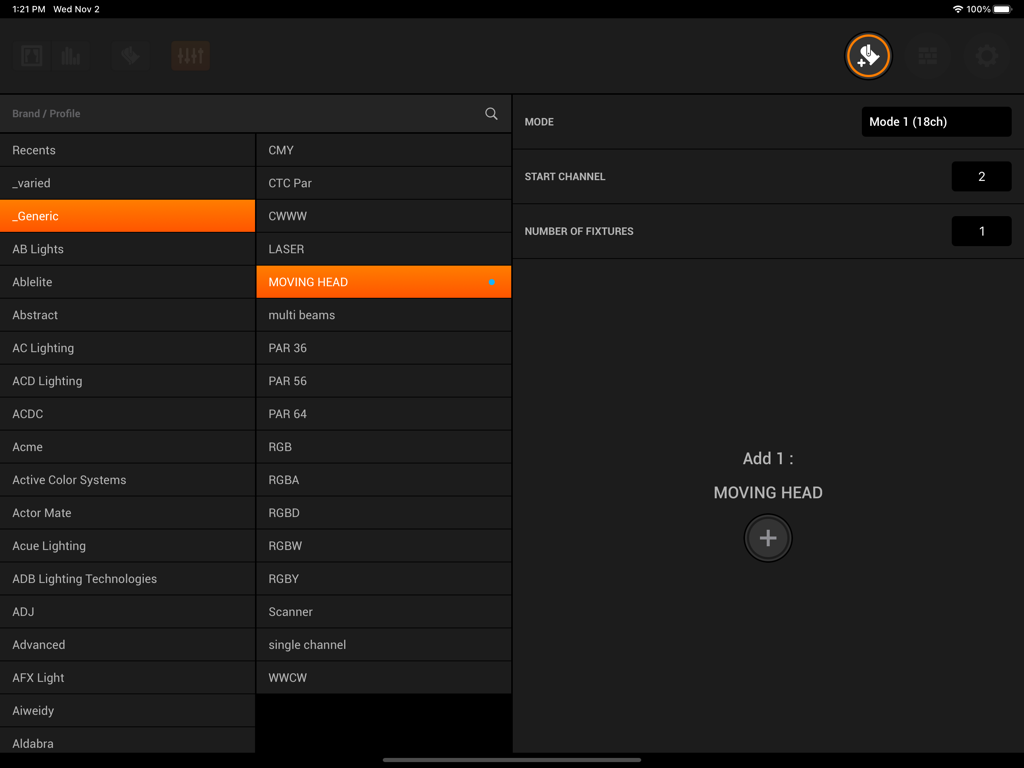Screen dimensions: 1024x768
Task: Open the NUMBER OF FIXTURES value selector
Action: [x=981, y=231]
